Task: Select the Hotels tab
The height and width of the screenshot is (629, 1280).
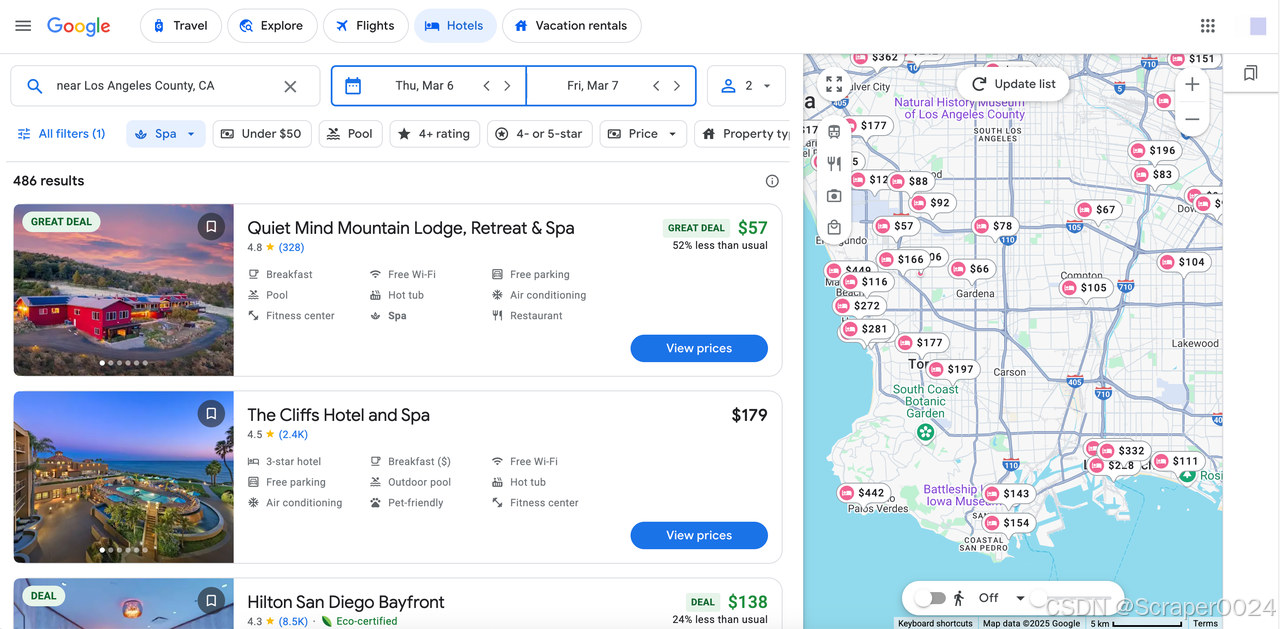Action: click(454, 26)
